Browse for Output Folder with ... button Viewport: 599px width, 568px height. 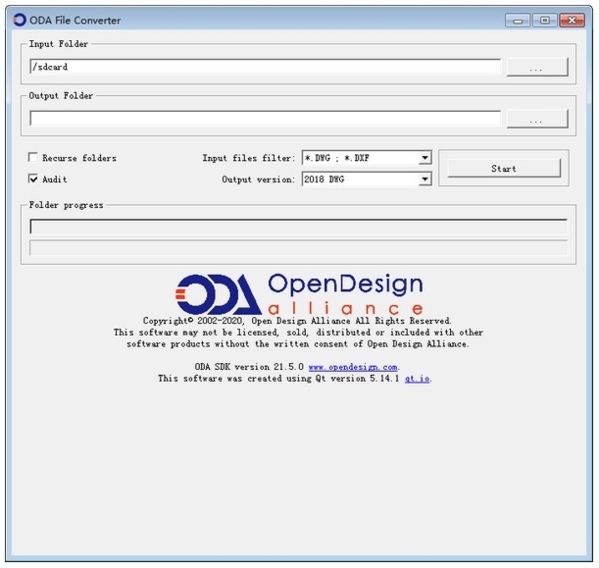[x=537, y=119]
